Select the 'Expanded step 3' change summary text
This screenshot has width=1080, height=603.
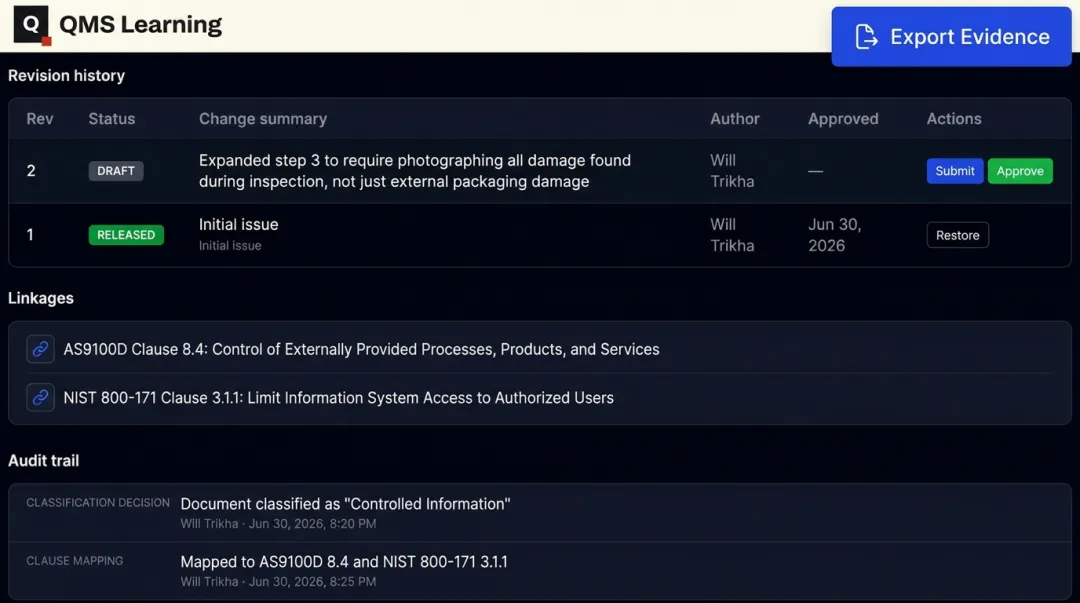(415, 171)
